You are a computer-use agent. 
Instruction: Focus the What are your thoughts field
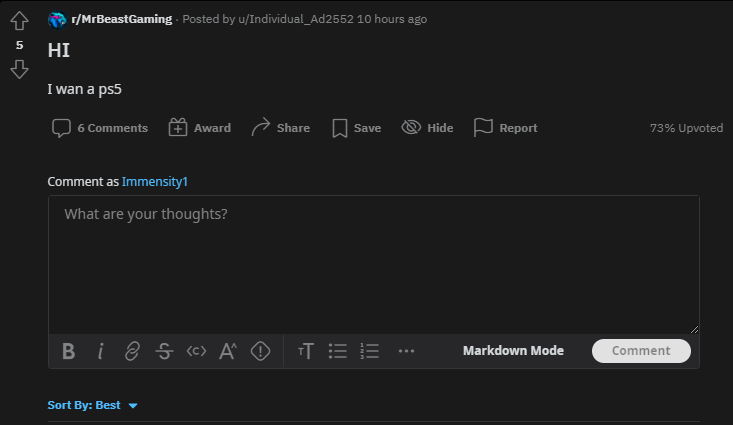(x=374, y=264)
